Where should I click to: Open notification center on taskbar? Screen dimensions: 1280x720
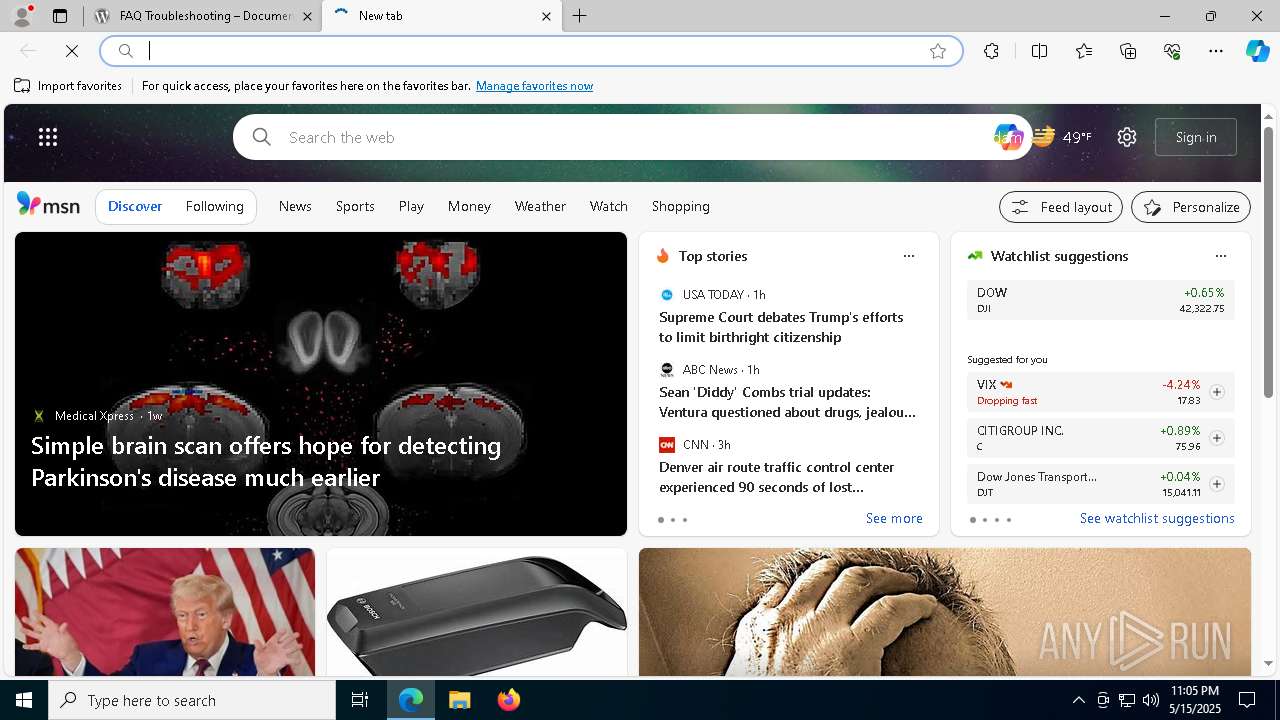[1247, 700]
